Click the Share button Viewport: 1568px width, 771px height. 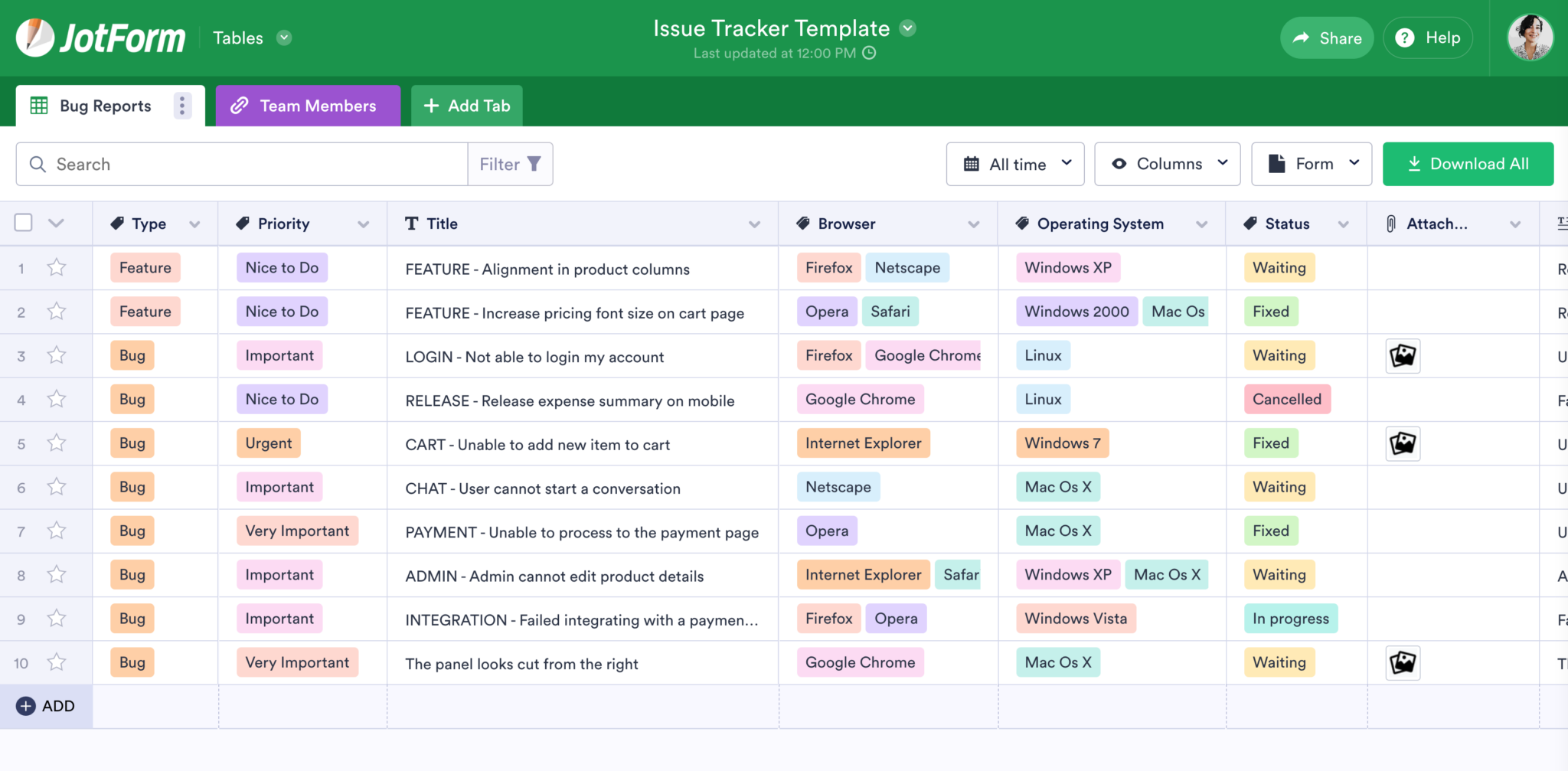[1327, 38]
